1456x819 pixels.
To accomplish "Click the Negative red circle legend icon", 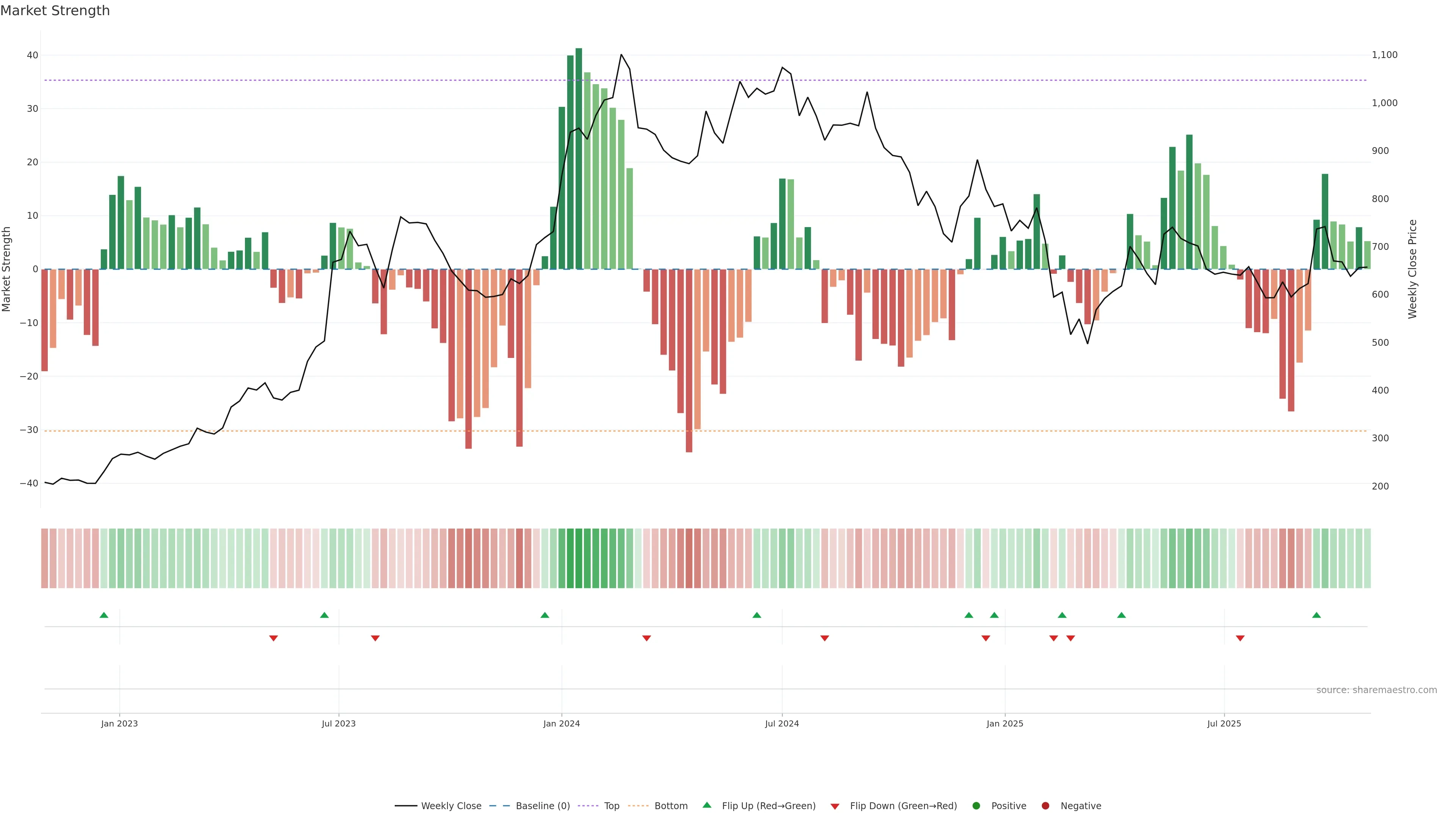I will coord(1045,805).
